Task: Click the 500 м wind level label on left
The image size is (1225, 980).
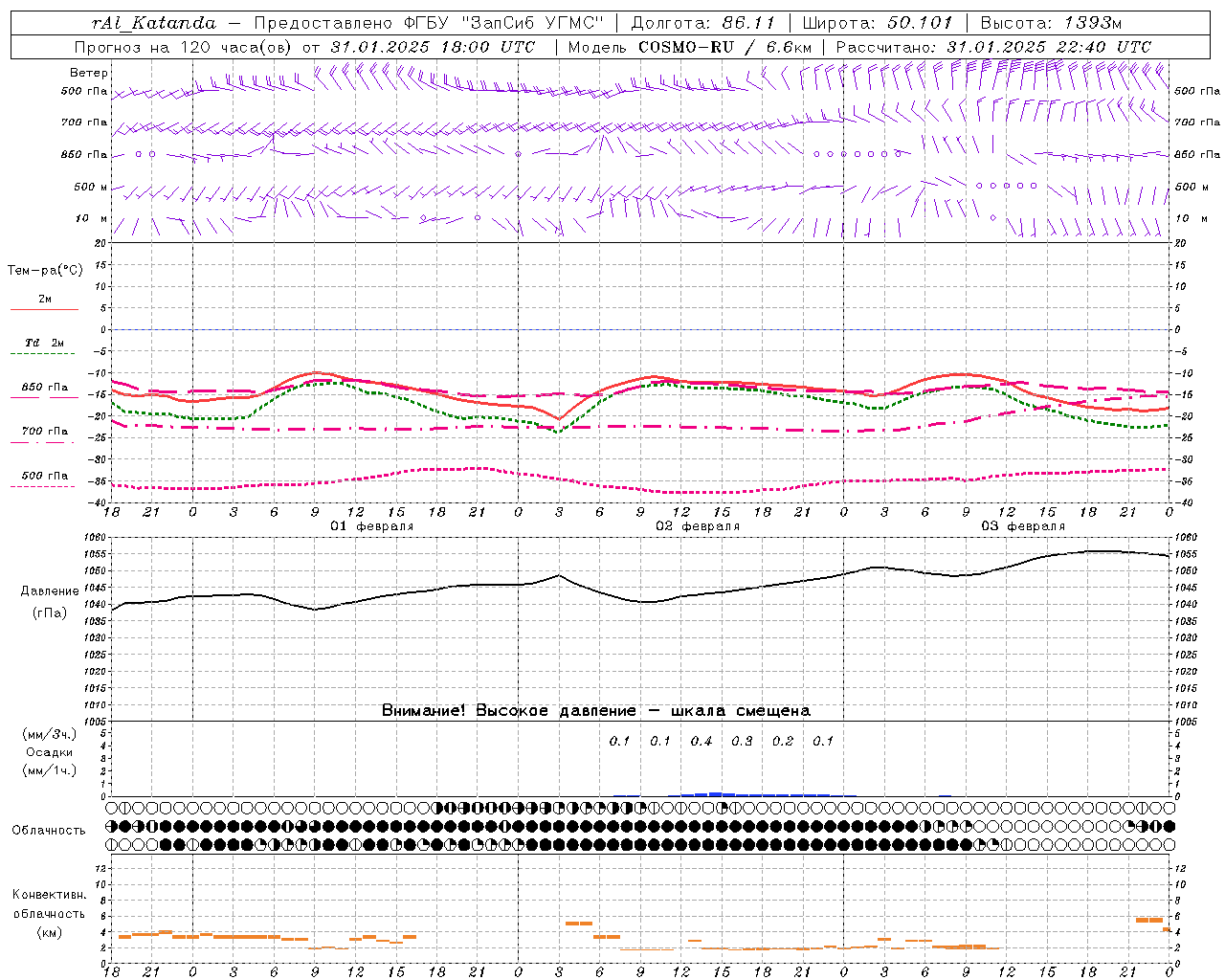Action: (92, 188)
